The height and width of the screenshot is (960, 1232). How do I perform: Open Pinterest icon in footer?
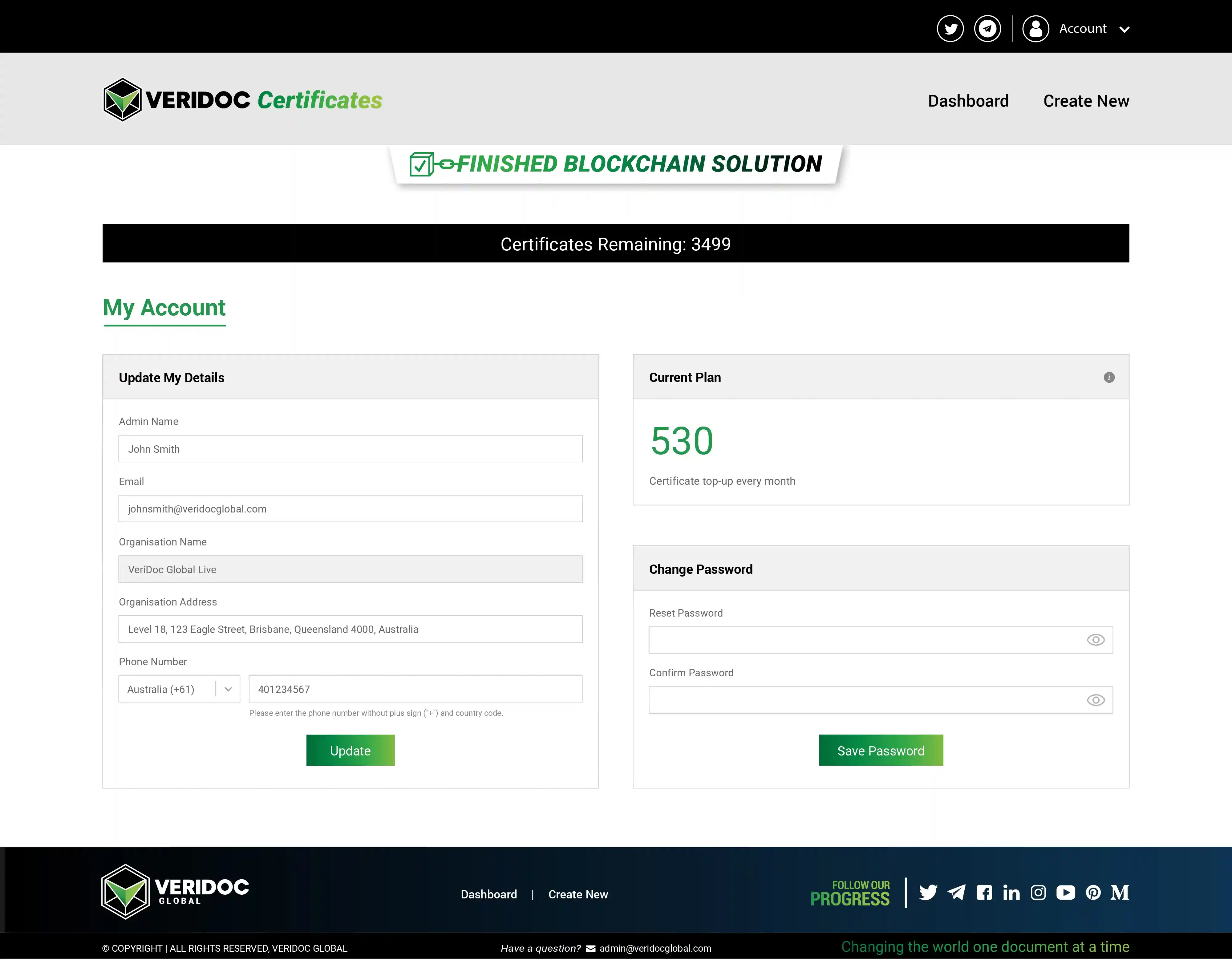[x=1093, y=892]
